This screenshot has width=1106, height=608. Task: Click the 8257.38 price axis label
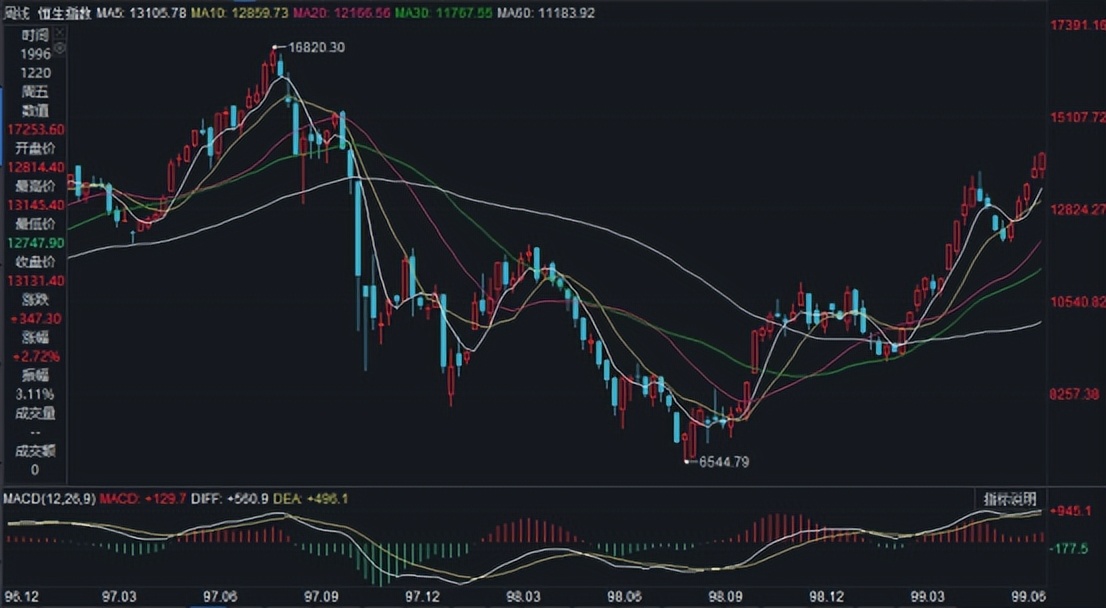coord(1075,394)
